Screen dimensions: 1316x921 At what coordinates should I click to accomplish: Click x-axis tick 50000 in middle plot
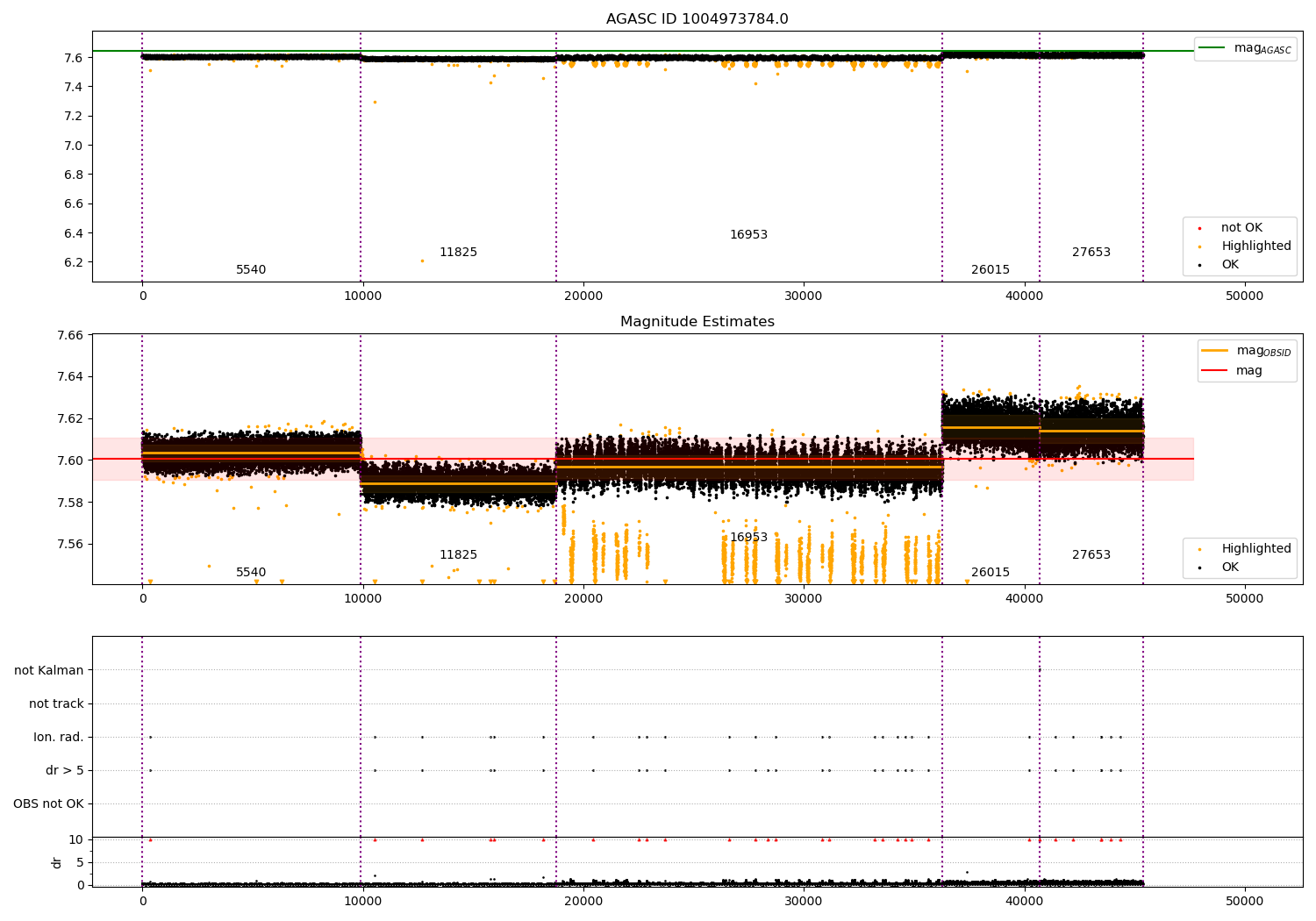pos(1244,599)
